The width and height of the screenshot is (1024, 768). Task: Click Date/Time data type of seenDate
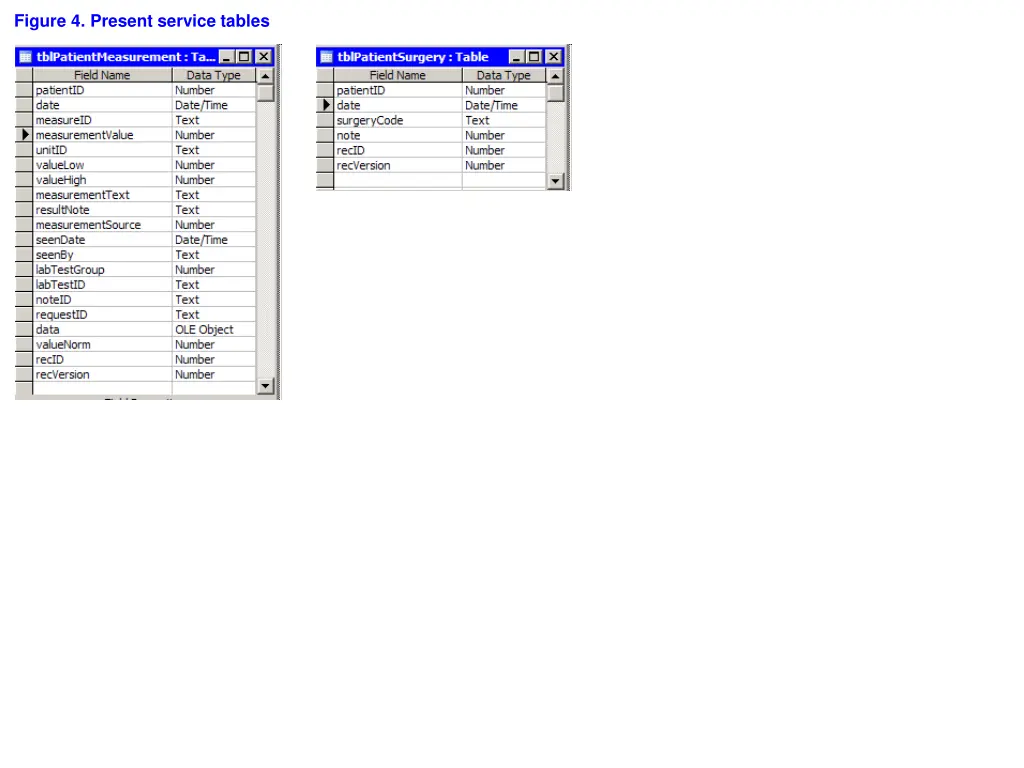click(213, 240)
